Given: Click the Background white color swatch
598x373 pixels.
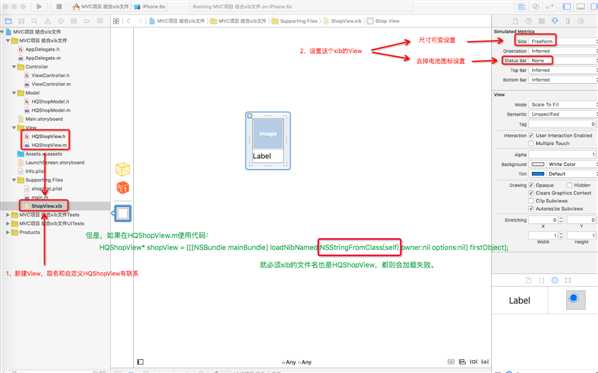Looking at the screenshot, I should click(x=538, y=164).
